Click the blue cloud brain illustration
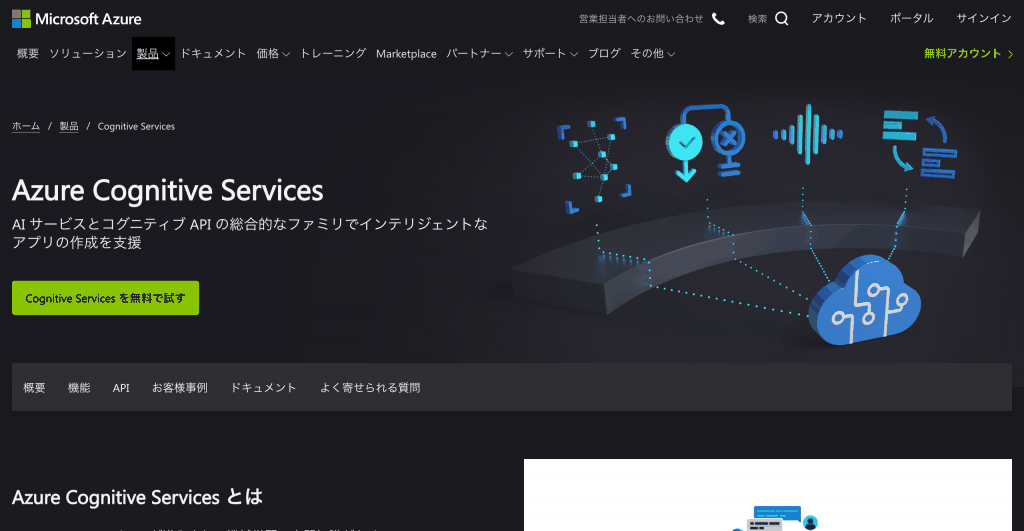Screen dimensions: 1024x531 (865, 300)
